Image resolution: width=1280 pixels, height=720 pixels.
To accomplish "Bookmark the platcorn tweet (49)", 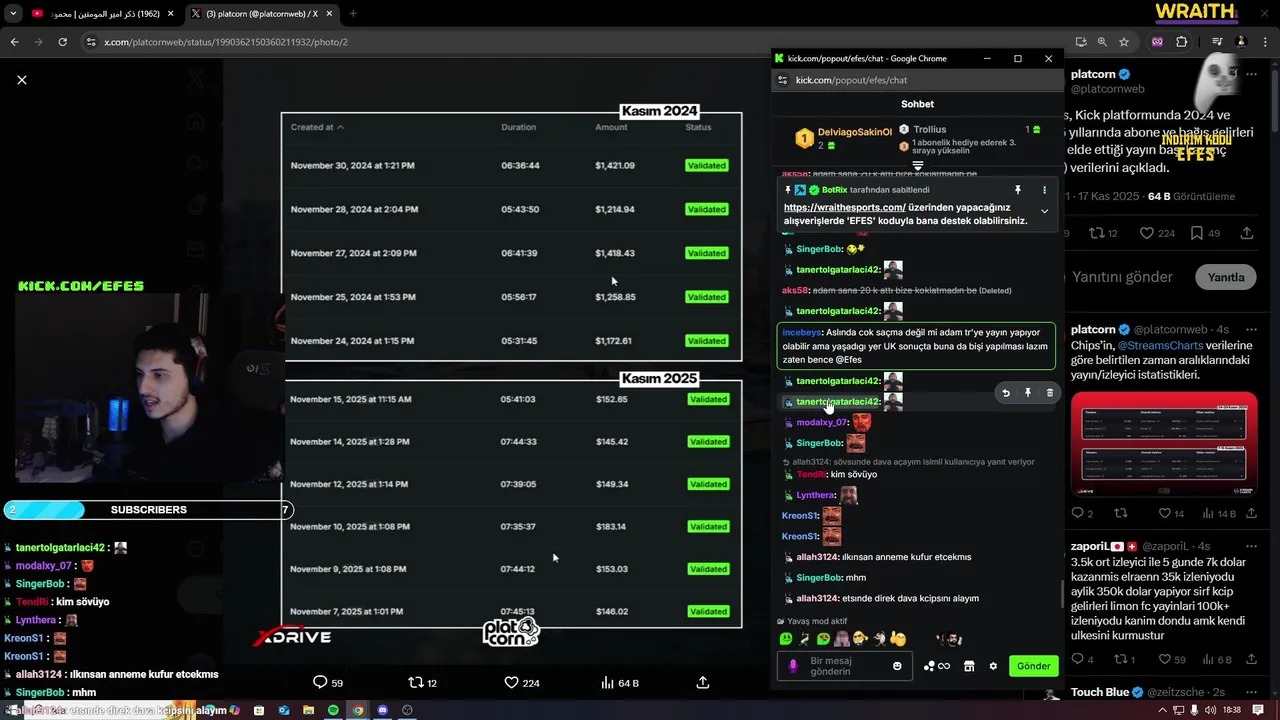I will point(1204,233).
